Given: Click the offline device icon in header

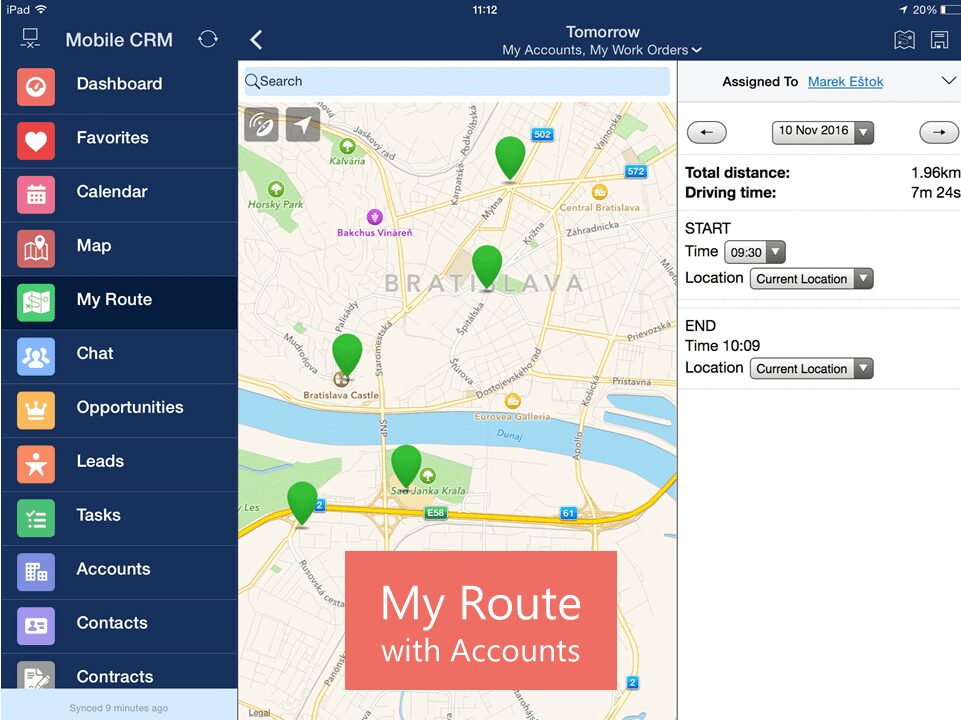Looking at the screenshot, I should pyautogui.click(x=30, y=39).
